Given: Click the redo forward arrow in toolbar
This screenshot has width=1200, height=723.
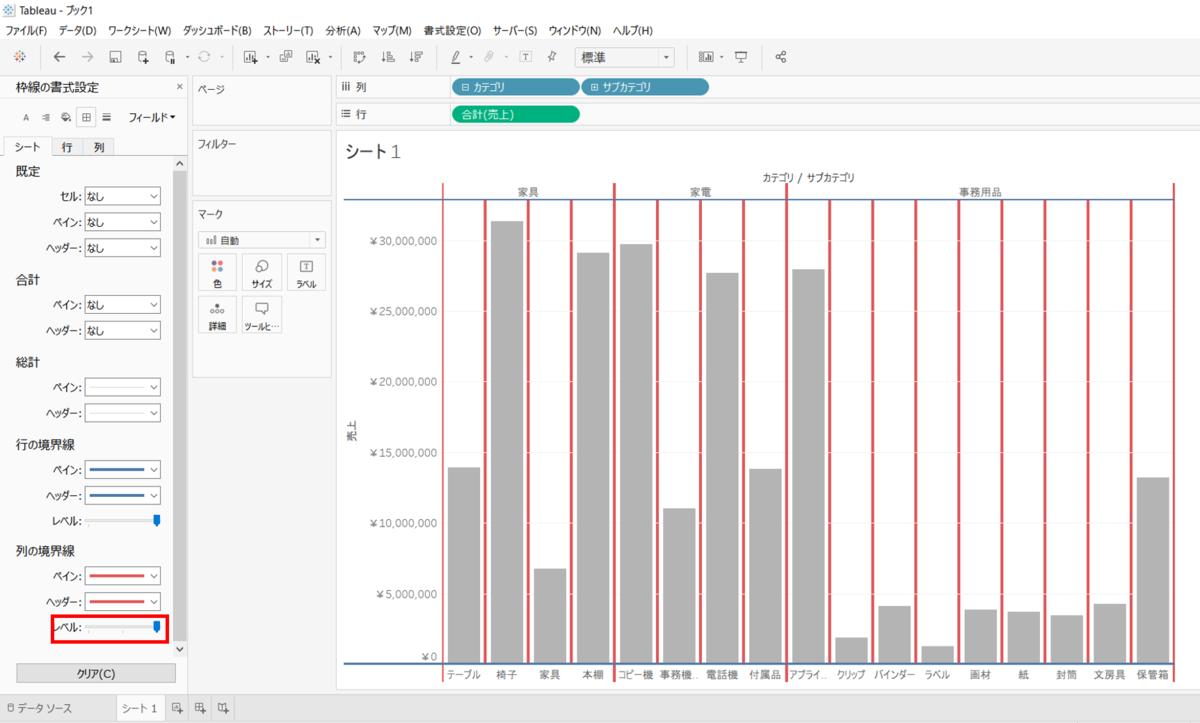Looking at the screenshot, I should [88, 57].
